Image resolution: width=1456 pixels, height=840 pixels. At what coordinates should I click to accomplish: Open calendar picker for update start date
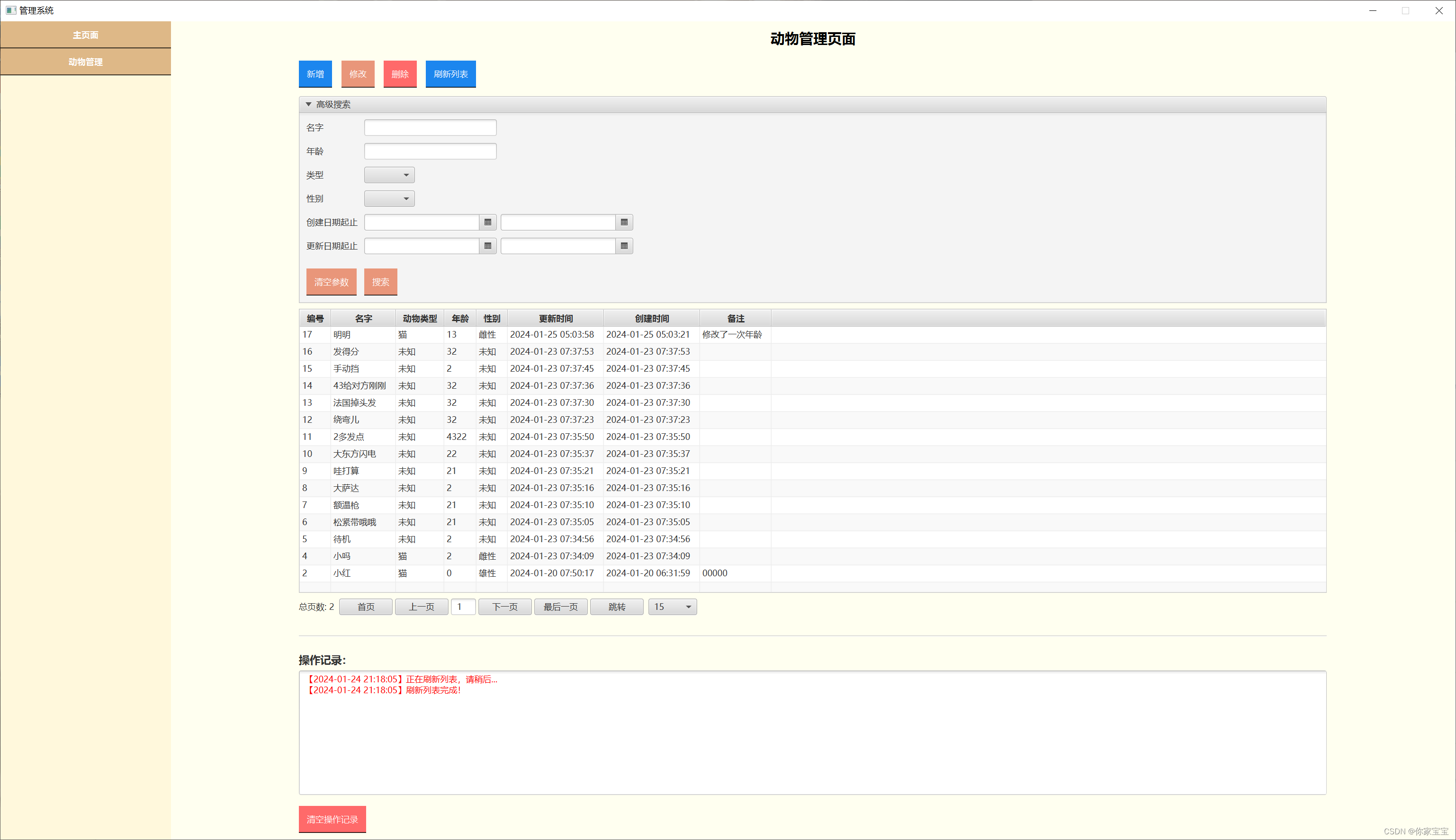tap(488, 246)
